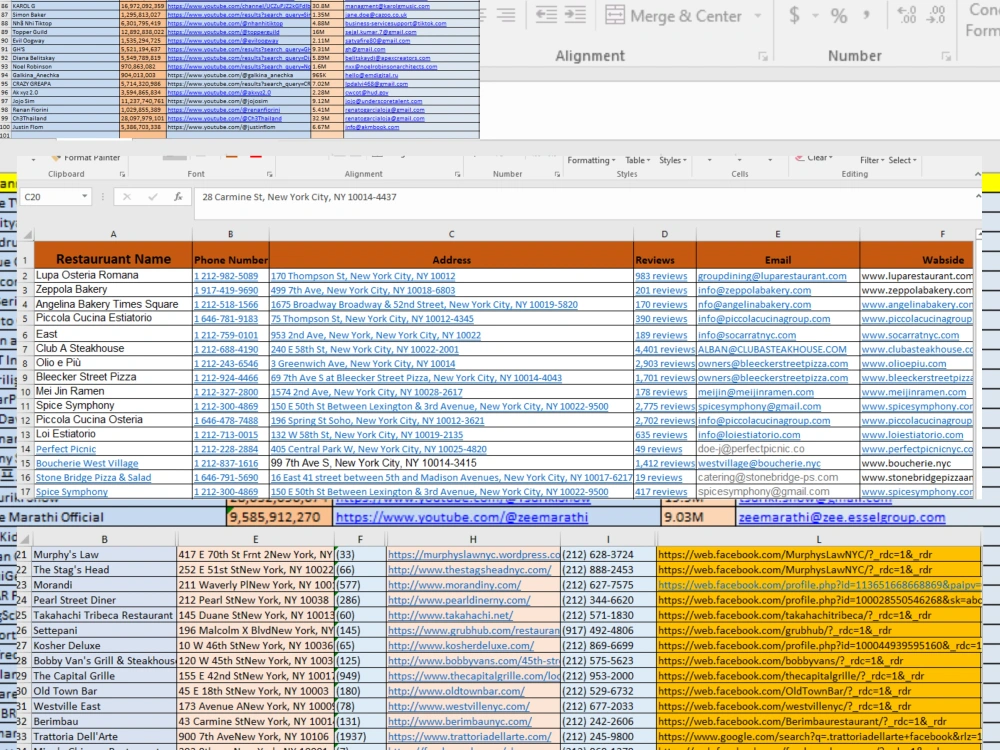The width and height of the screenshot is (1000, 750).
Task: Open small Number group launcher near Styles
Action: (x=557, y=174)
